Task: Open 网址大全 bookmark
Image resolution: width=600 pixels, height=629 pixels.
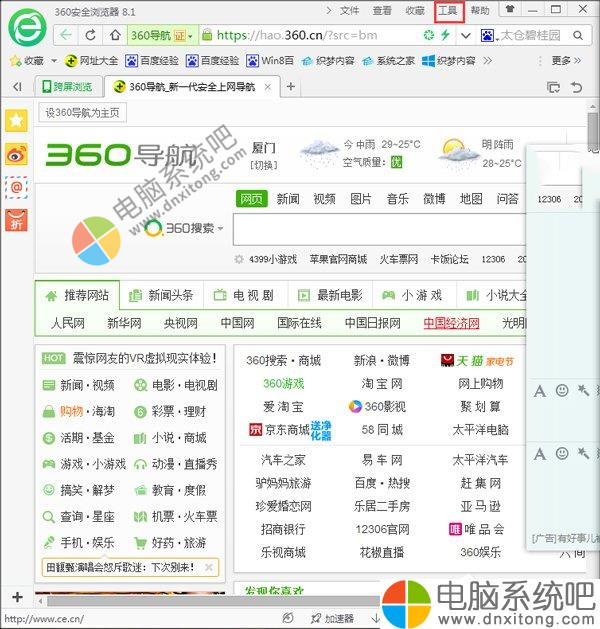Action: click(91, 61)
